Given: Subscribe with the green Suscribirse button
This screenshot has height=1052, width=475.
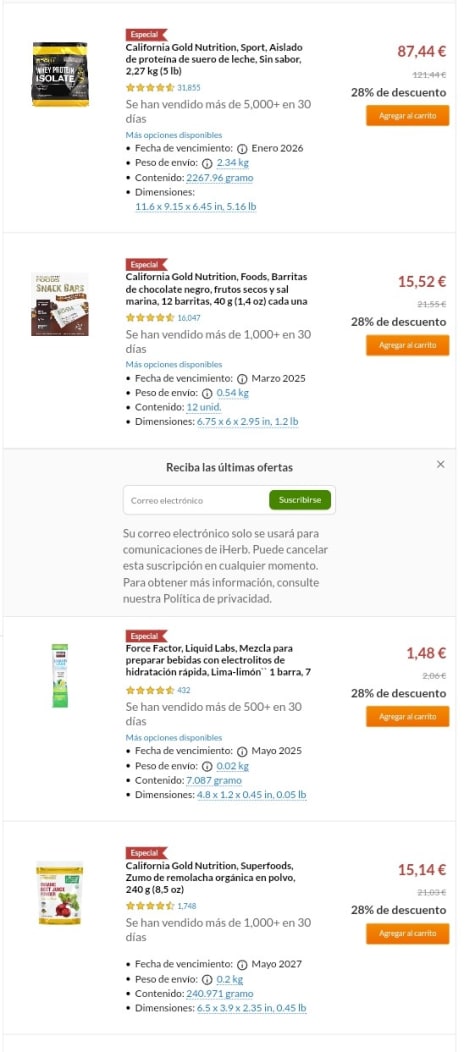Looking at the screenshot, I should [x=300, y=500].
